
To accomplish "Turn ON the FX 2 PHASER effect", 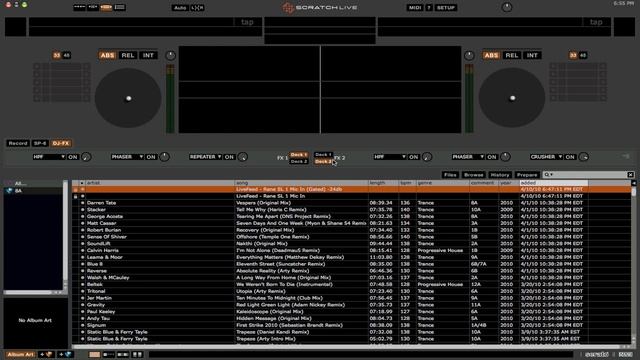I will [492, 157].
